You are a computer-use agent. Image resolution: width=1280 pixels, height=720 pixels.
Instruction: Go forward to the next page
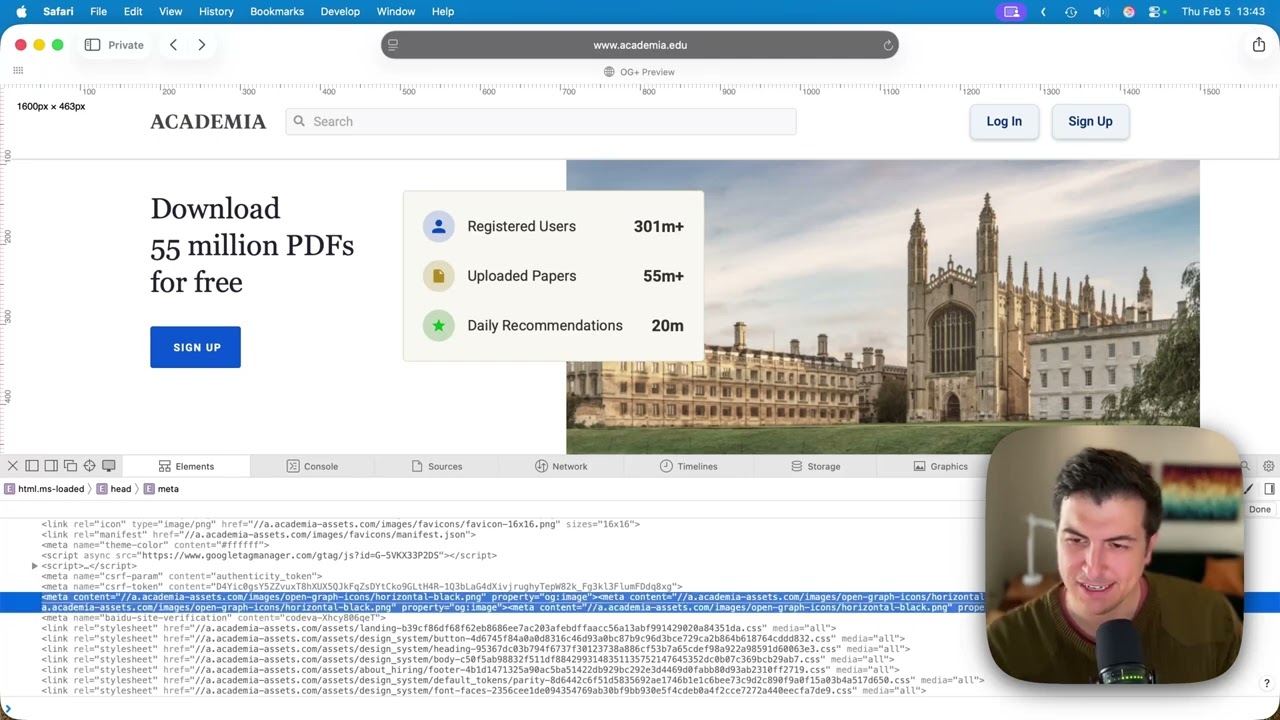202,45
